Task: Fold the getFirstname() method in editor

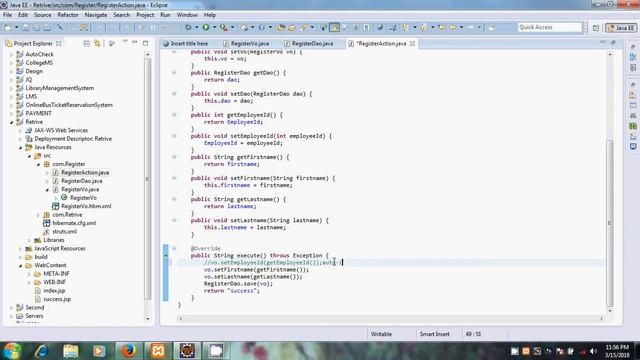Action: coord(174,157)
